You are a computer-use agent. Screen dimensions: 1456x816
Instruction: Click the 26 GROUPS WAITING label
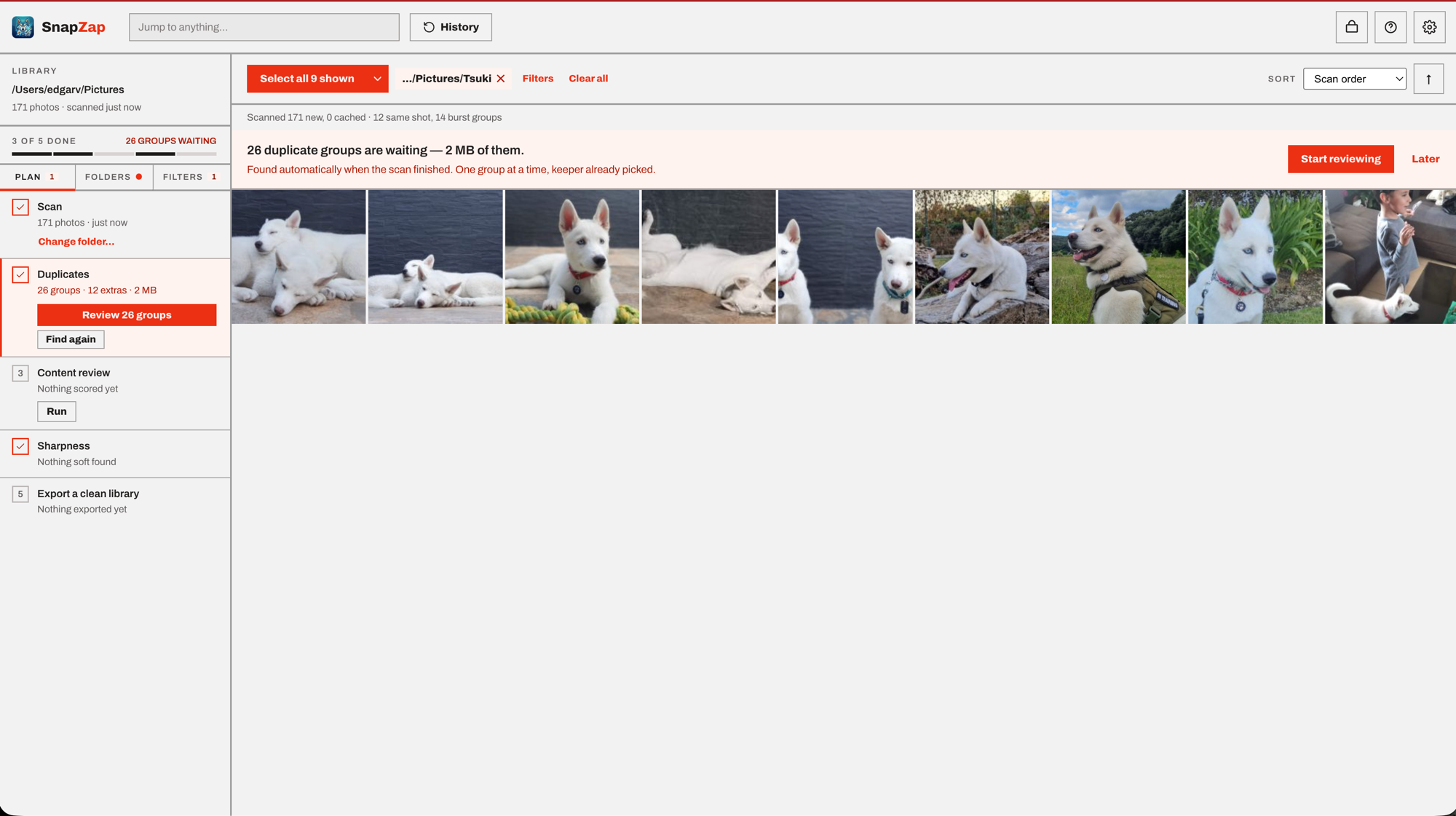click(171, 141)
